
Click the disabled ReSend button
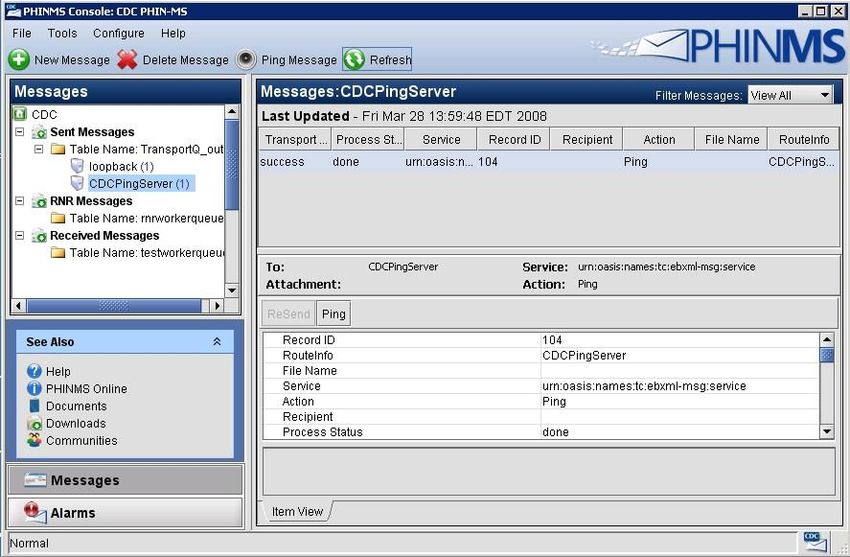tap(288, 314)
